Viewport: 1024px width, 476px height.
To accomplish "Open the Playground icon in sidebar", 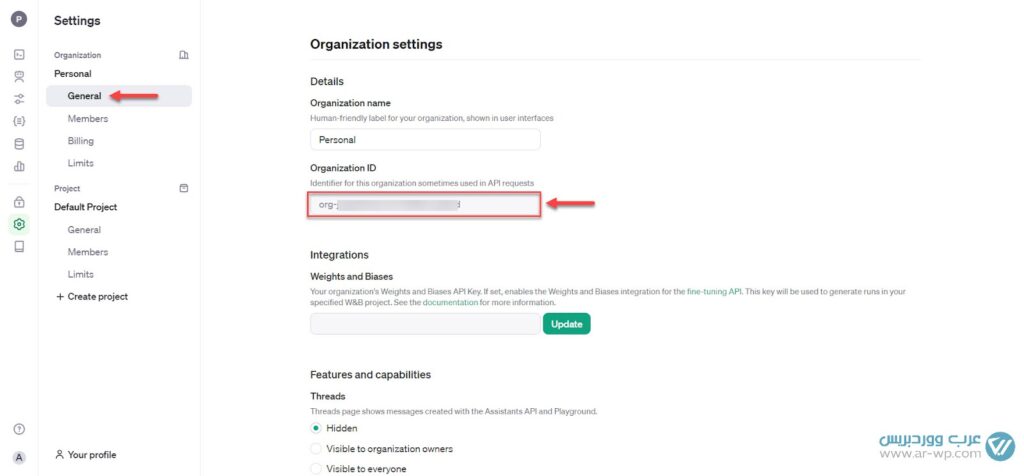I will pyautogui.click(x=19, y=55).
